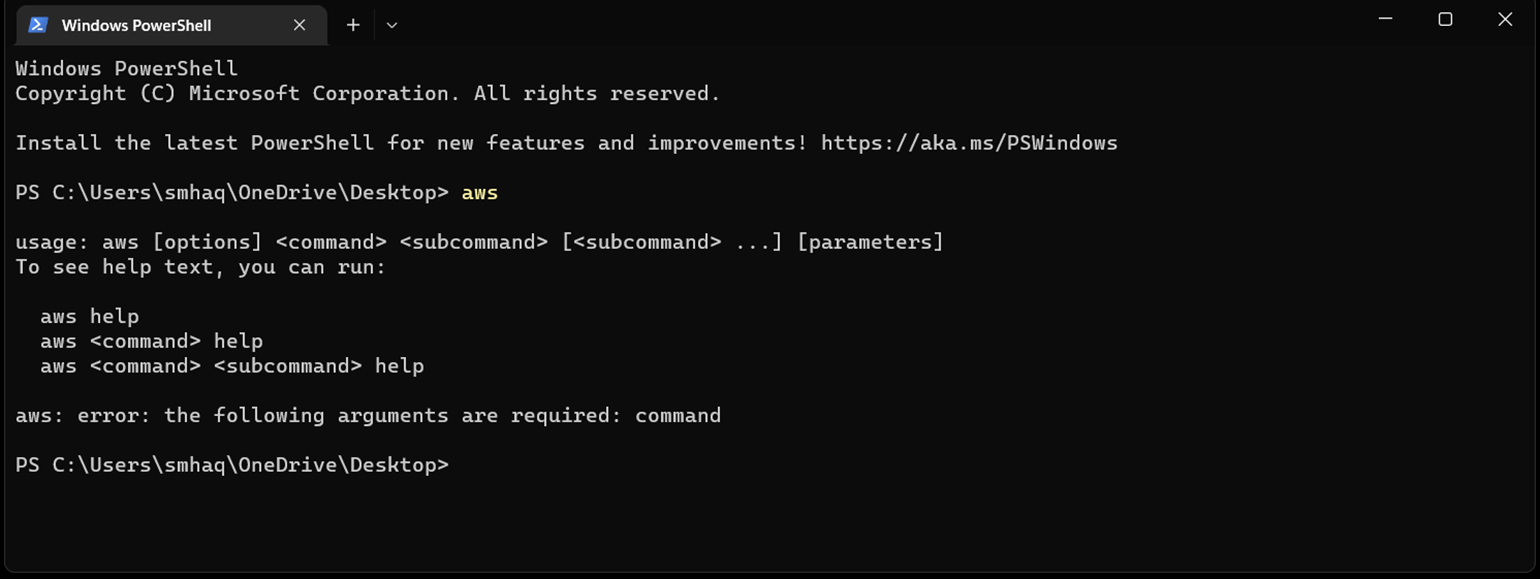Click the "aws <command> <subcommand> help" line
The height and width of the screenshot is (579, 1540).
click(x=232, y=366)
